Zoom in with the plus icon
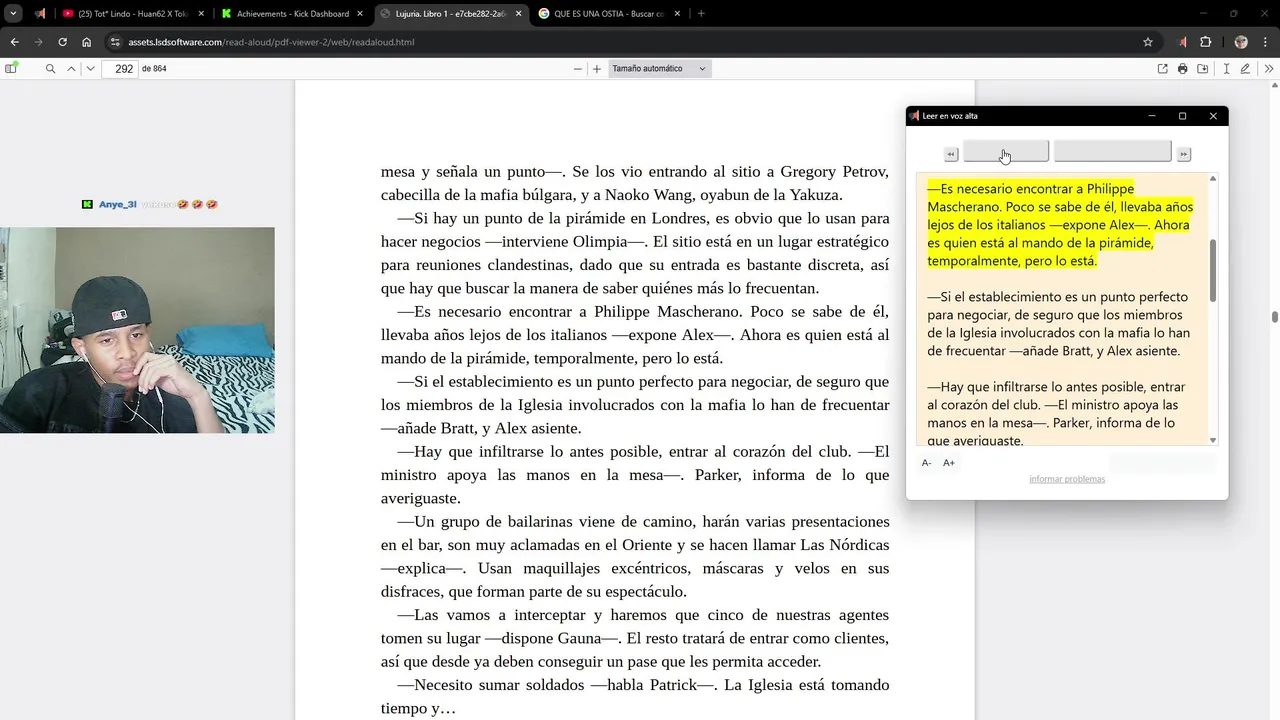Screen dimensions: 1280x720 click(597, 69)
